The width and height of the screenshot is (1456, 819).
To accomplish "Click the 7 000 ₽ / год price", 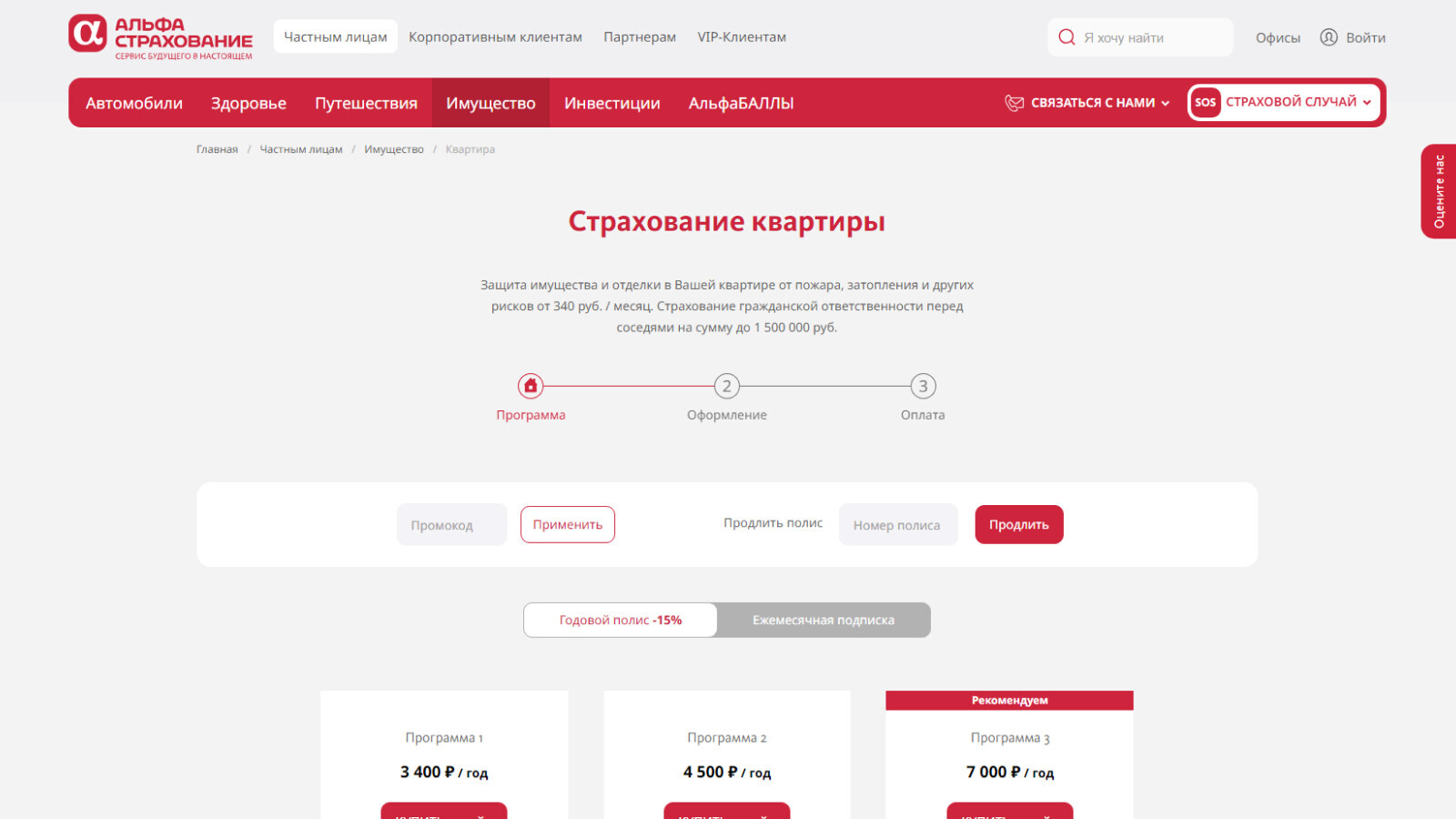I will point(1010,772).
